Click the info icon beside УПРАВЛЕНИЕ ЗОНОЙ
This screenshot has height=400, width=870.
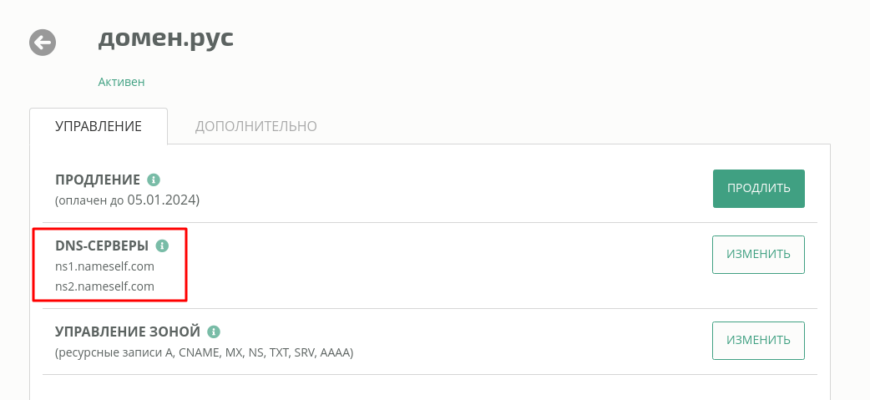[214, 332]
